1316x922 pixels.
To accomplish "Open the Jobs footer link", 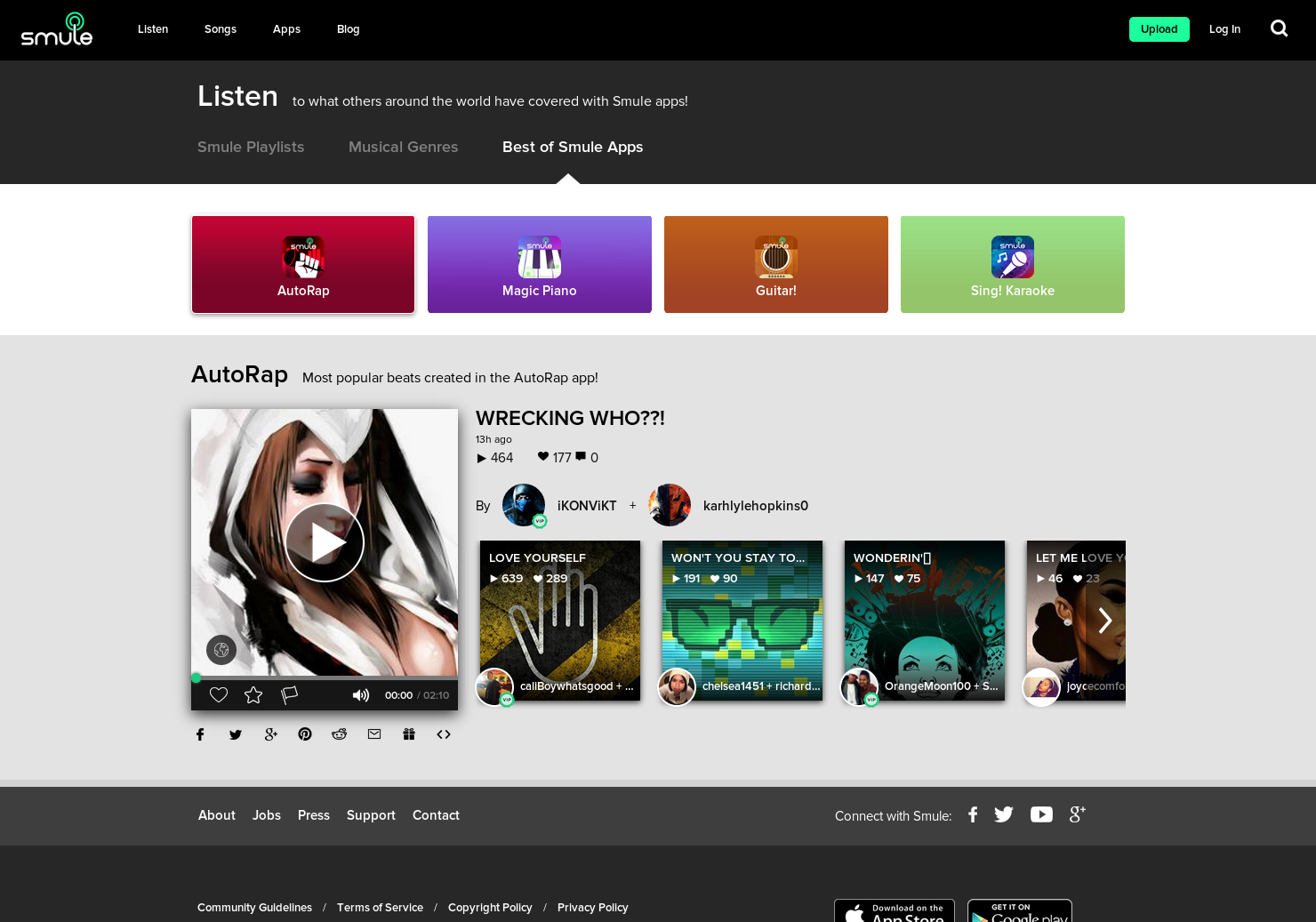I will click(267, 815).
